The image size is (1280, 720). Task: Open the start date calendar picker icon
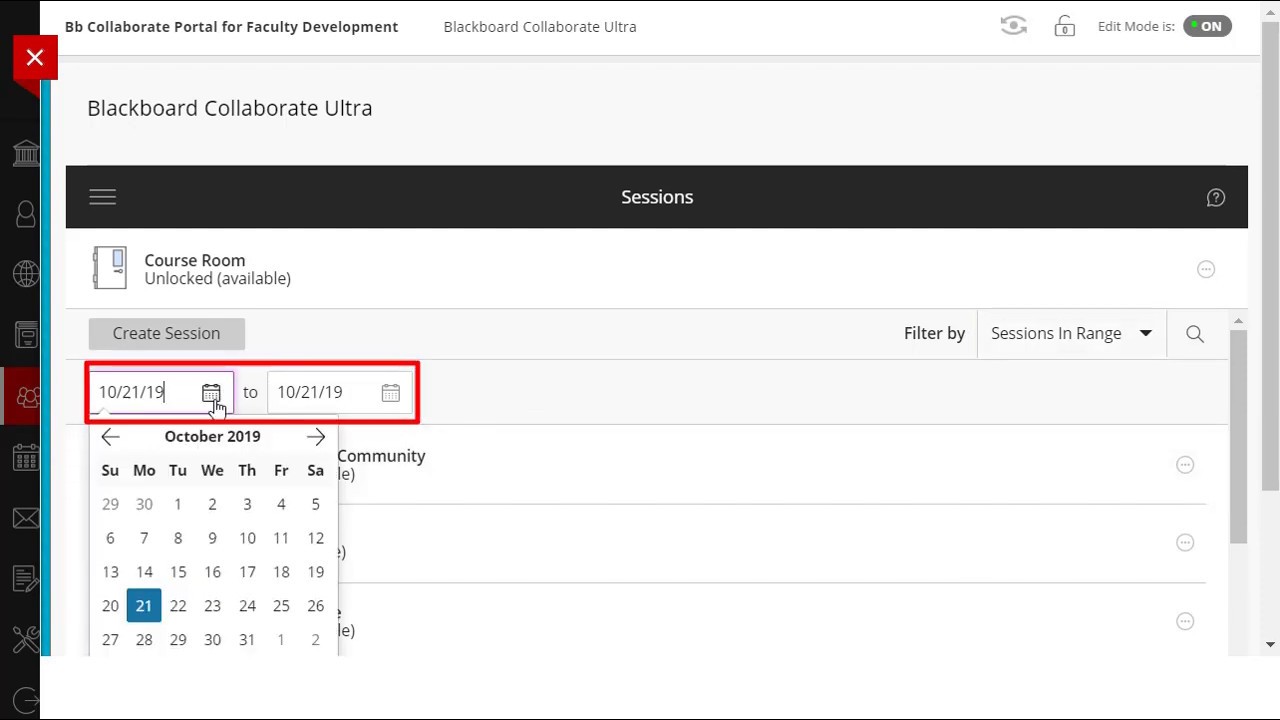click(x=211, y=393)
